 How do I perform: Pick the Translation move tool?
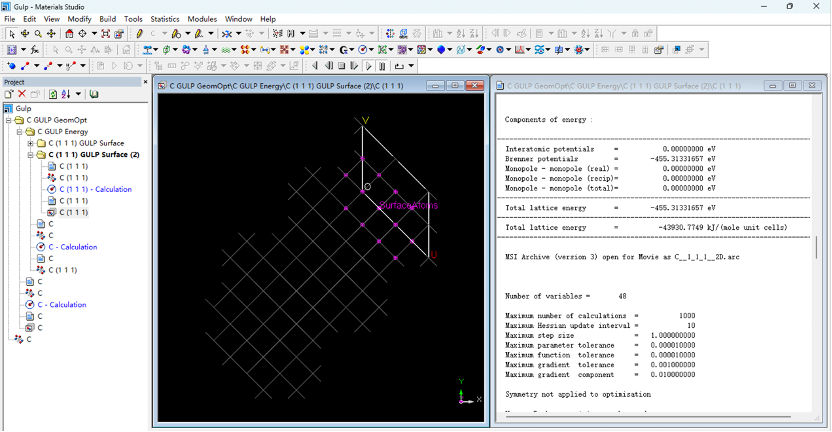51,33
